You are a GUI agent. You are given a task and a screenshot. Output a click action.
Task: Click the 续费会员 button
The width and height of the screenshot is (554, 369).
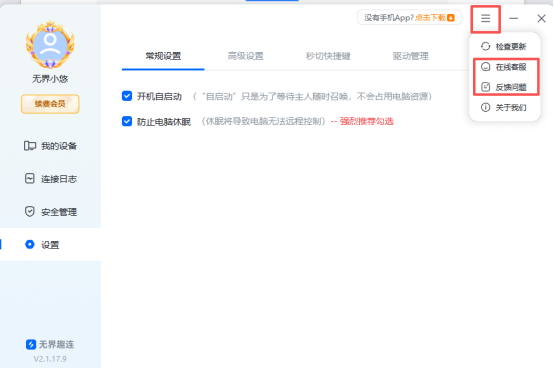pos(50,104)
